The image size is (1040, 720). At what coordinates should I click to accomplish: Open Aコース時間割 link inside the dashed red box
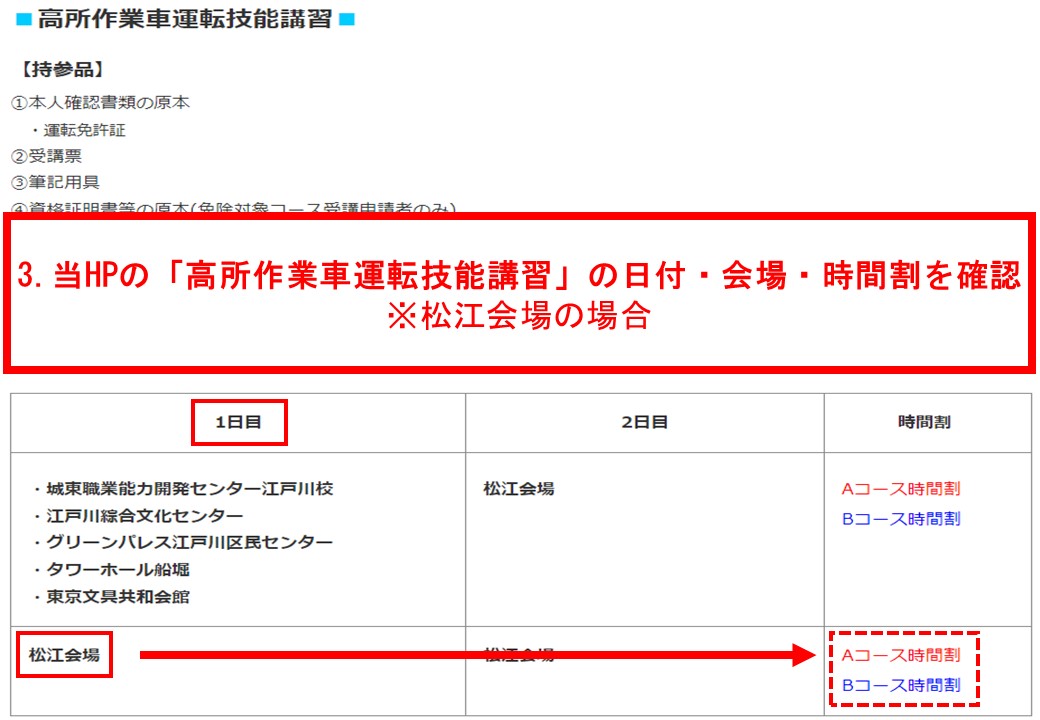900,655
